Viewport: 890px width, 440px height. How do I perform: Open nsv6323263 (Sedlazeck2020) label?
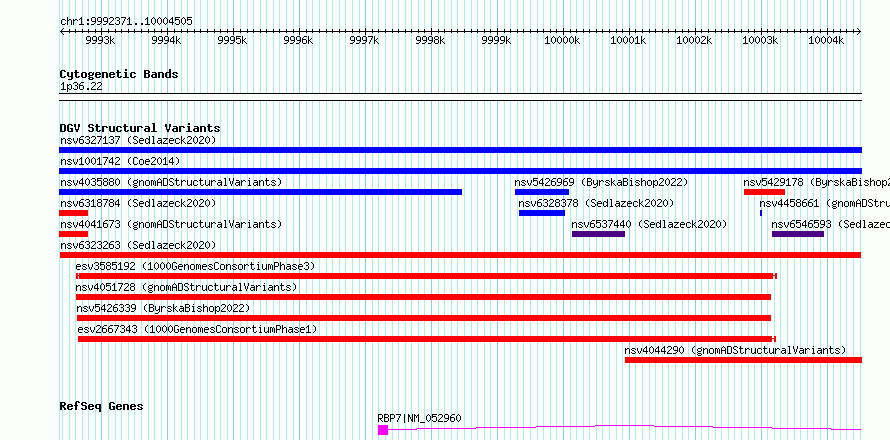(x=138, y=245)
